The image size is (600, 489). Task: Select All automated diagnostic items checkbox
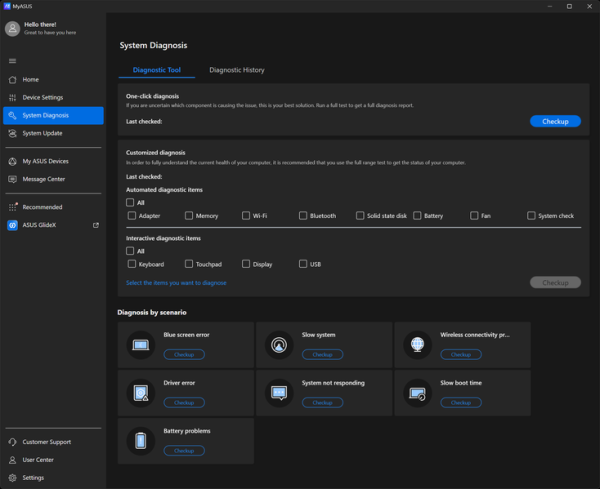point(130,202)
